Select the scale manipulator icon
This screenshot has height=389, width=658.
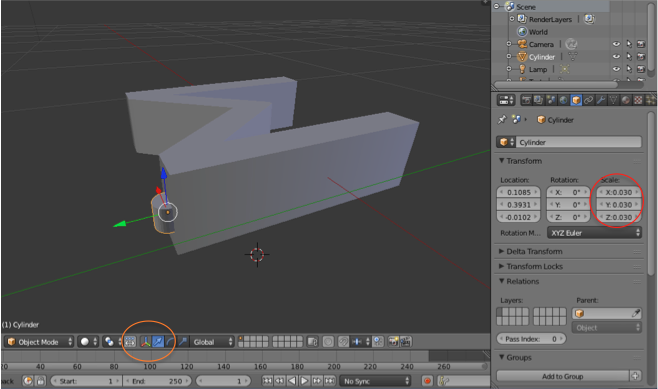(x=183, y=342)
